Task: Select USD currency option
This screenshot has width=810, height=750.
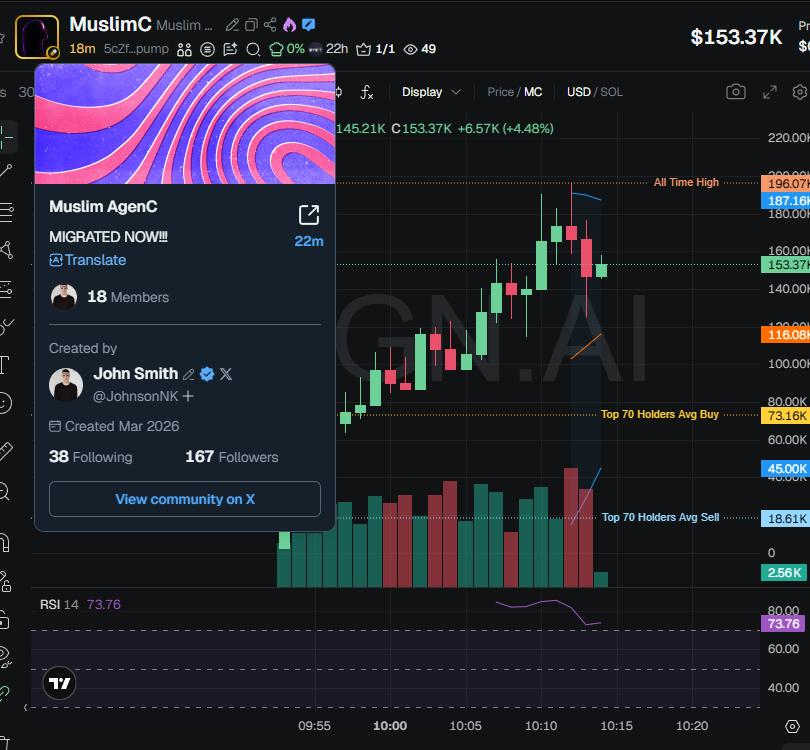Action: tap(579, 92)
